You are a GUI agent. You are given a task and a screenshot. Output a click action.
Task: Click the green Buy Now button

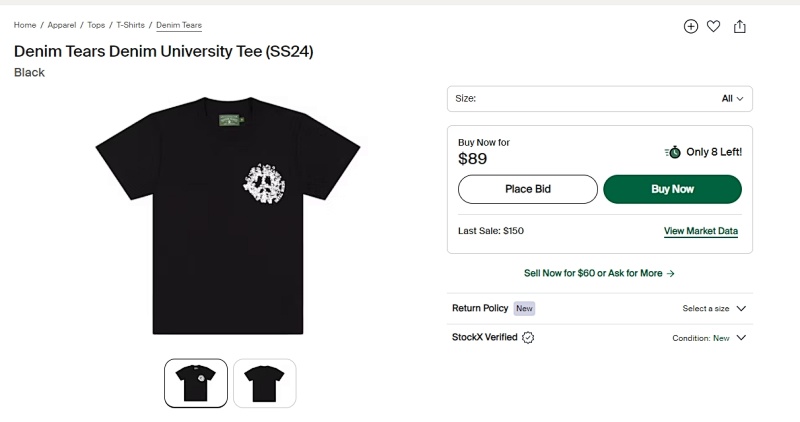pyautogui.click(x=672, y=189)
